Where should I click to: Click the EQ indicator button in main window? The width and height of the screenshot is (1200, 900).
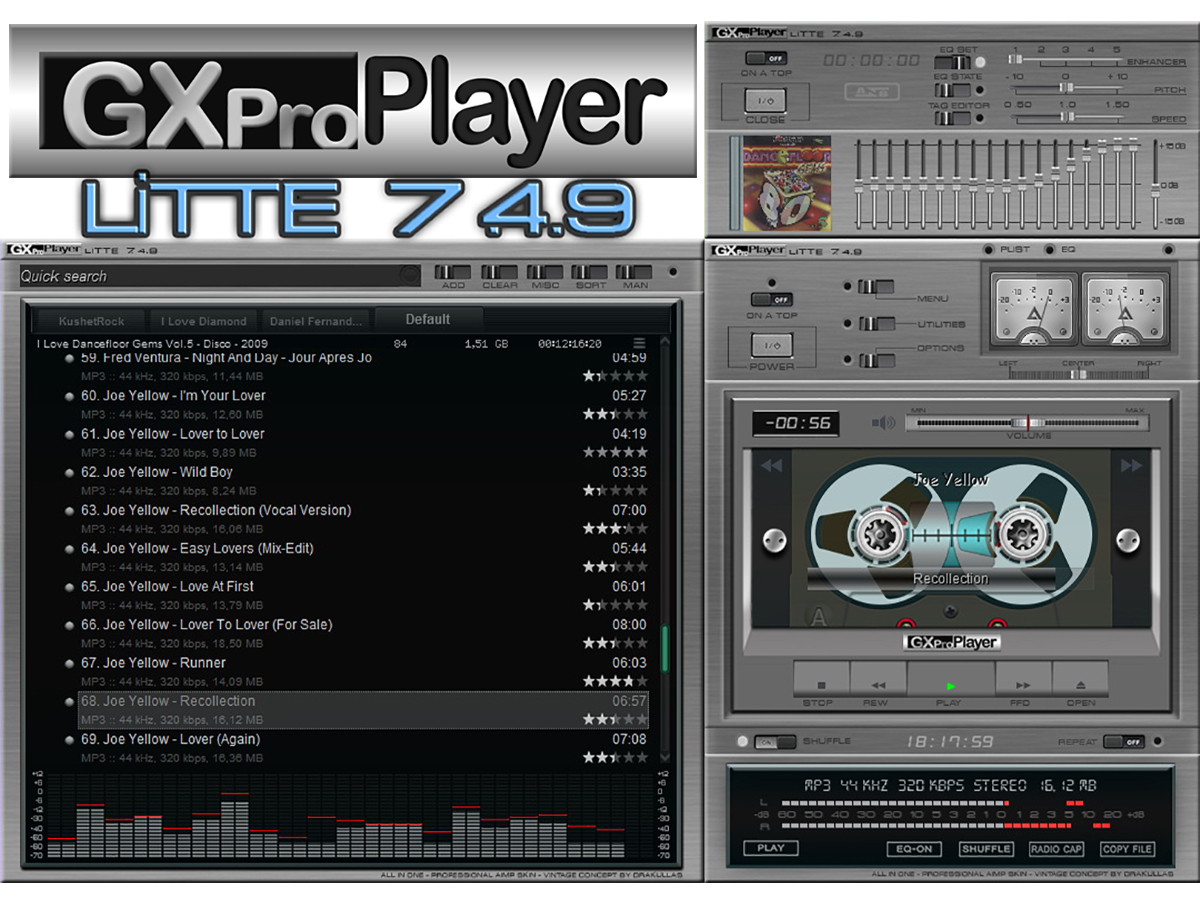click(1050, 250)
